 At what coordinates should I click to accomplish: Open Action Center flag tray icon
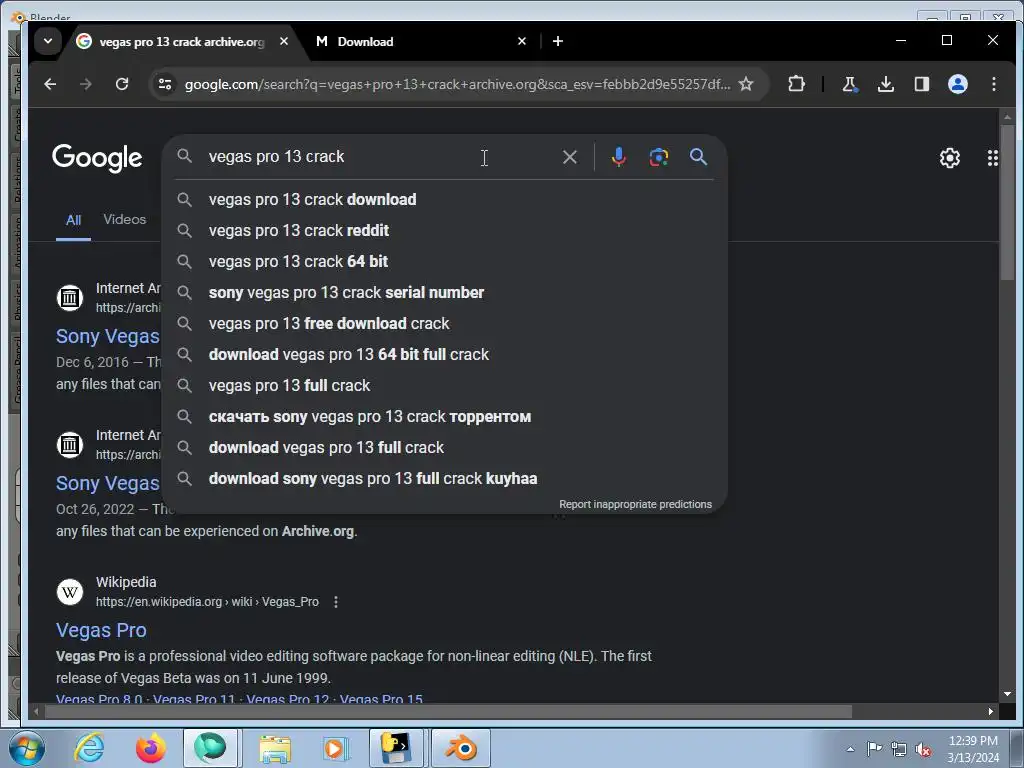(874, 749)
